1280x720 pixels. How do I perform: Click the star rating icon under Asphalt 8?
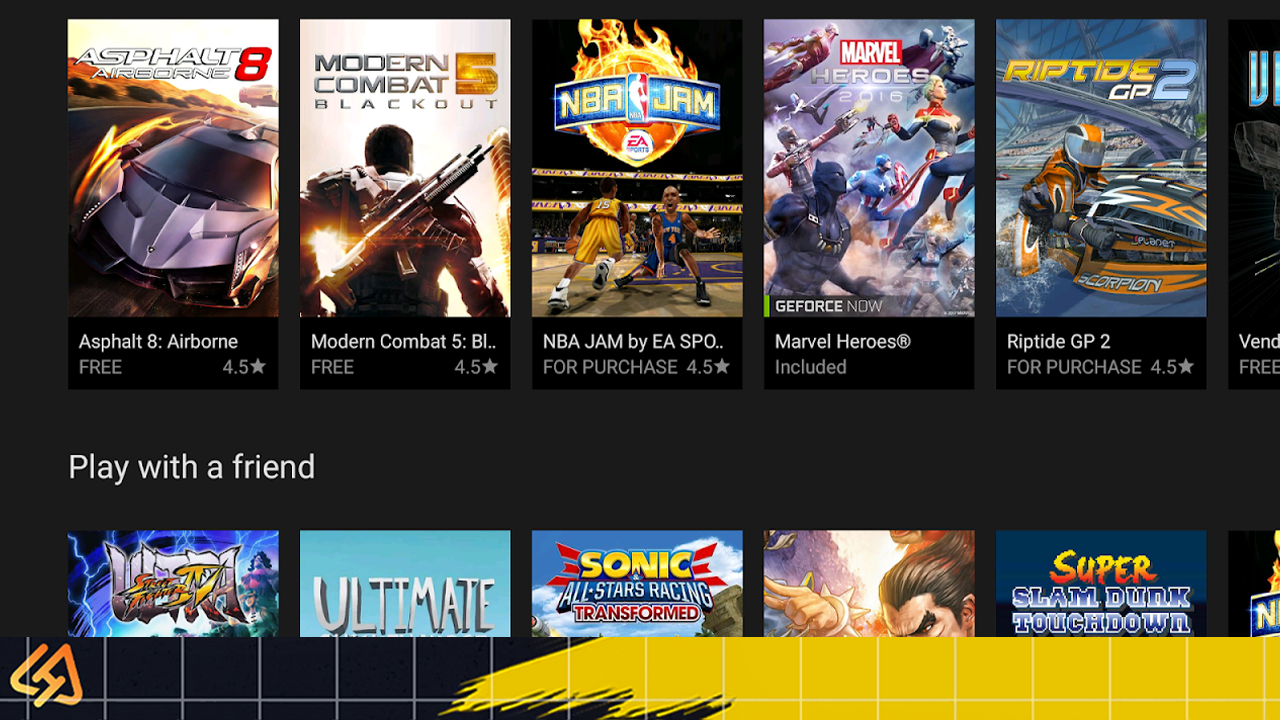(258, 367)
